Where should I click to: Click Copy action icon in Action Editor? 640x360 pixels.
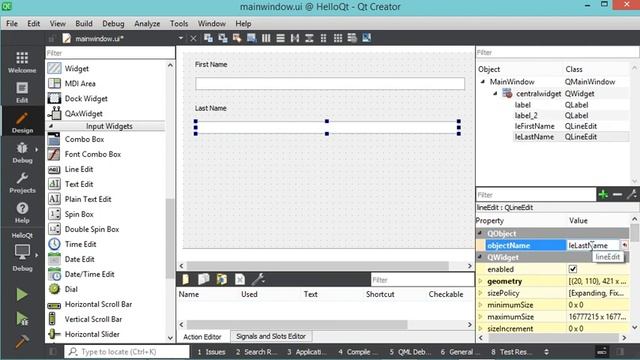click(x=204, y=279)
